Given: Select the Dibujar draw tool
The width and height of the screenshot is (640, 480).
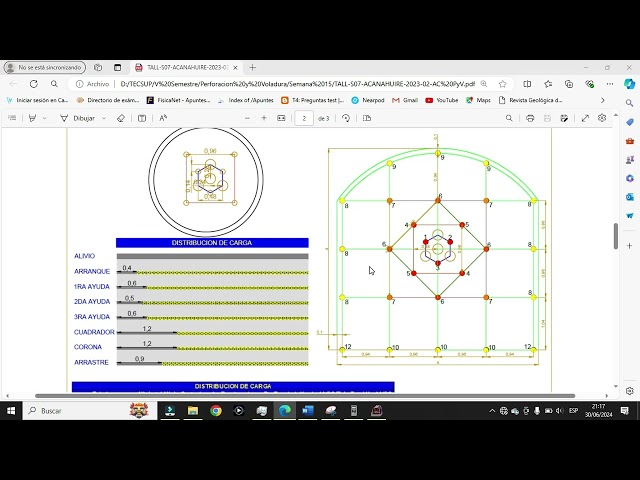Looking at the screenshot, I should point(78,118).
